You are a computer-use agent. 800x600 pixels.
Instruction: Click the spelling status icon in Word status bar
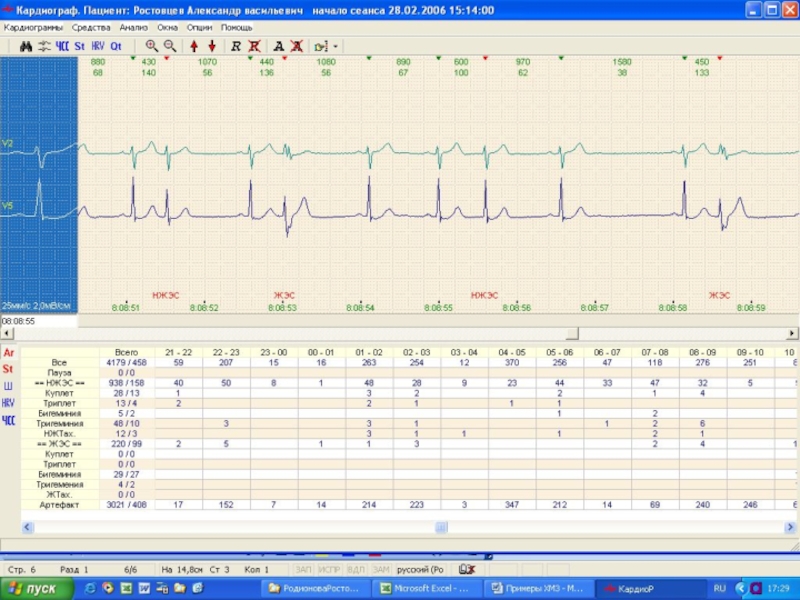tap(466, 569)
